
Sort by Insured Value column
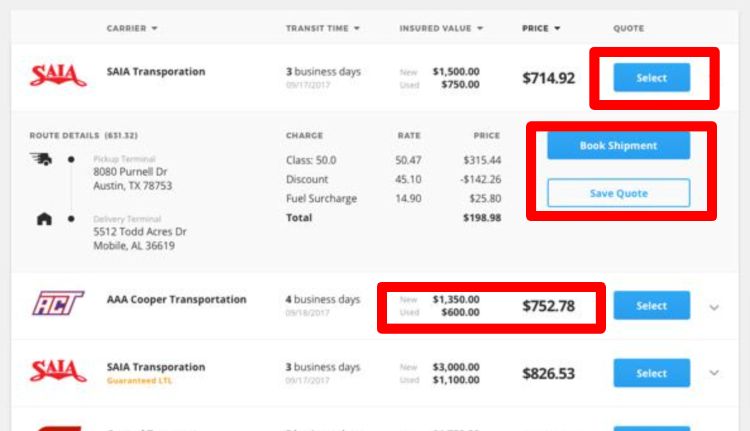[x=441, y=28]
